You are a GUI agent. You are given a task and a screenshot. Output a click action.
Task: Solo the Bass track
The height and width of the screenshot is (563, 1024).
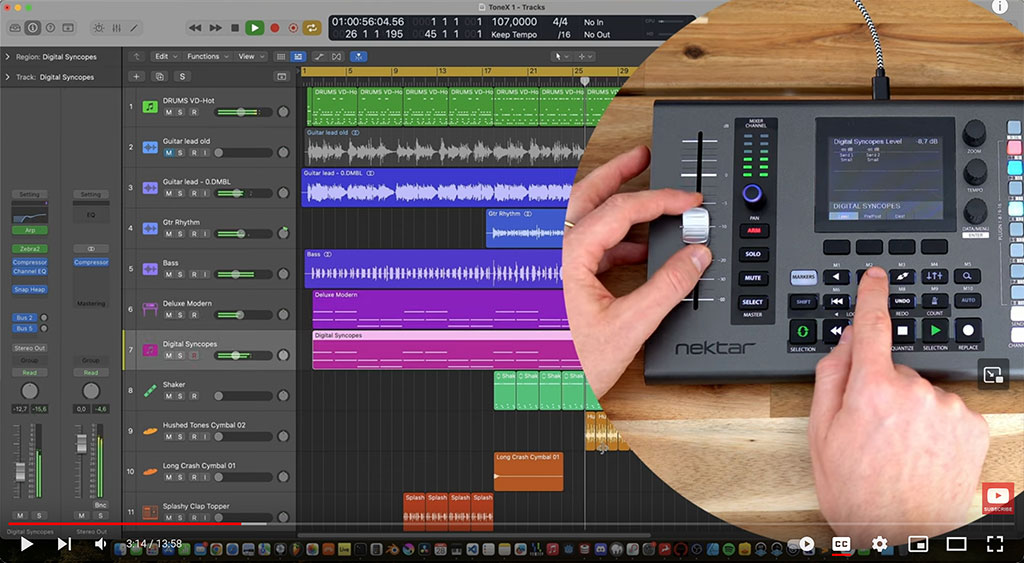180,274
